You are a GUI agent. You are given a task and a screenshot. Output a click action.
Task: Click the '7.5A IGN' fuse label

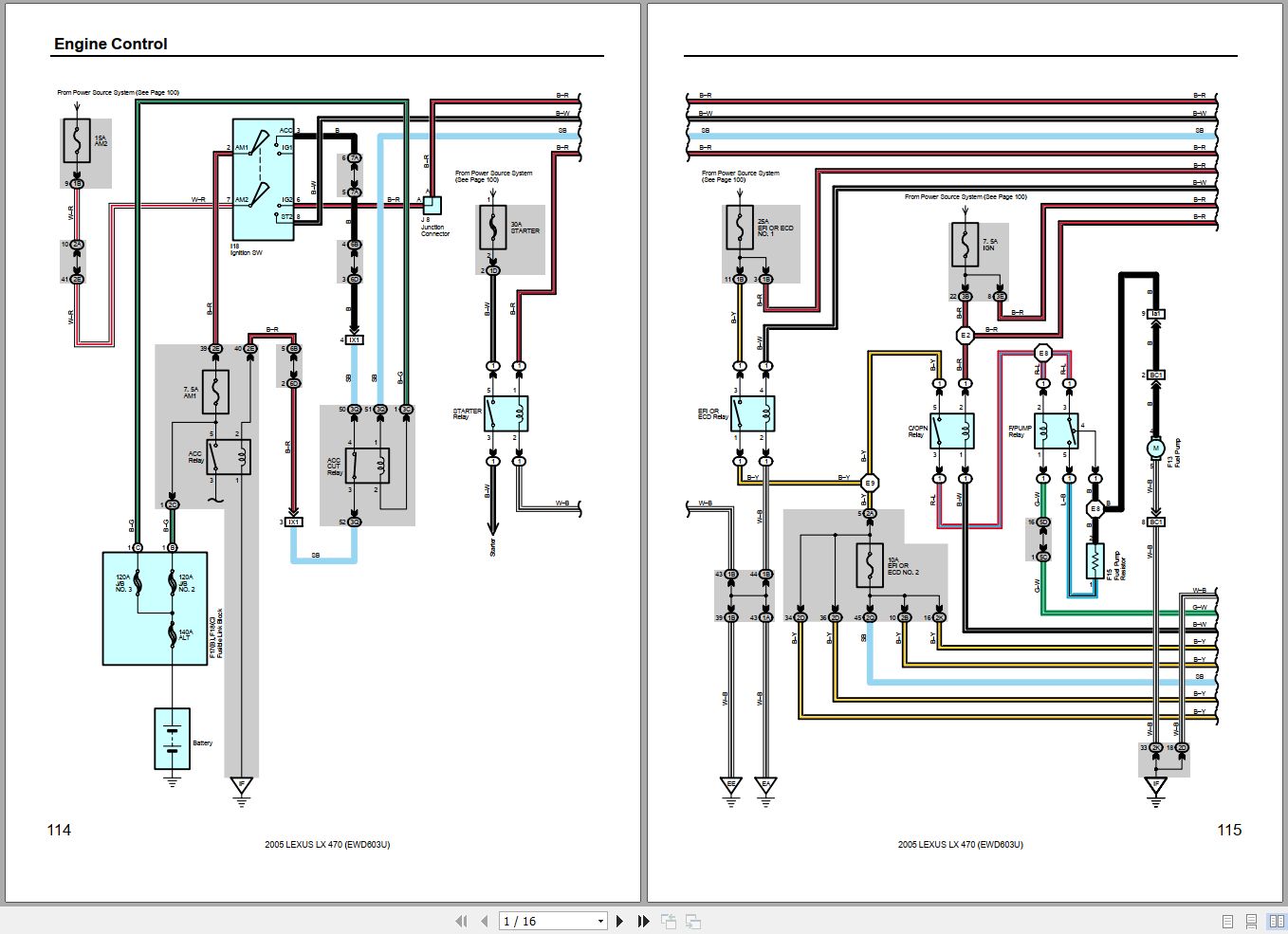(990, 245)
